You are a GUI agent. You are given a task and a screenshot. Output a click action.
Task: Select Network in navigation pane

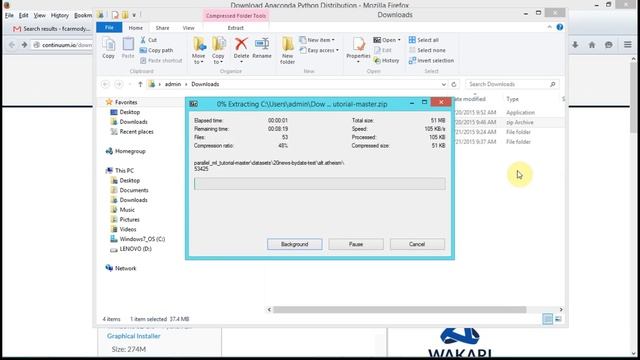pos(125,268)
